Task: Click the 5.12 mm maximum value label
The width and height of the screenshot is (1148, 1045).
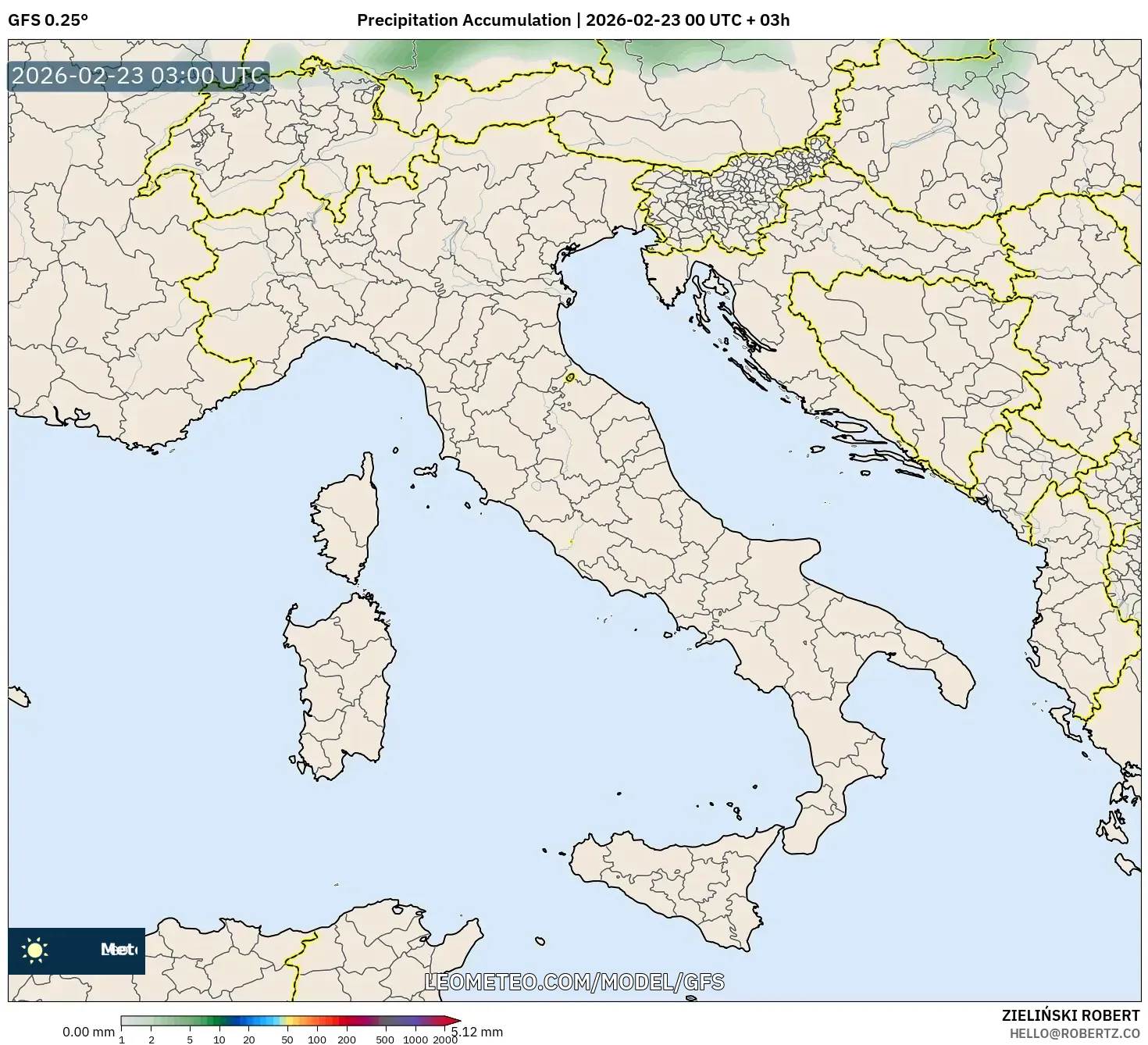Action: [x=477, y=1033]
